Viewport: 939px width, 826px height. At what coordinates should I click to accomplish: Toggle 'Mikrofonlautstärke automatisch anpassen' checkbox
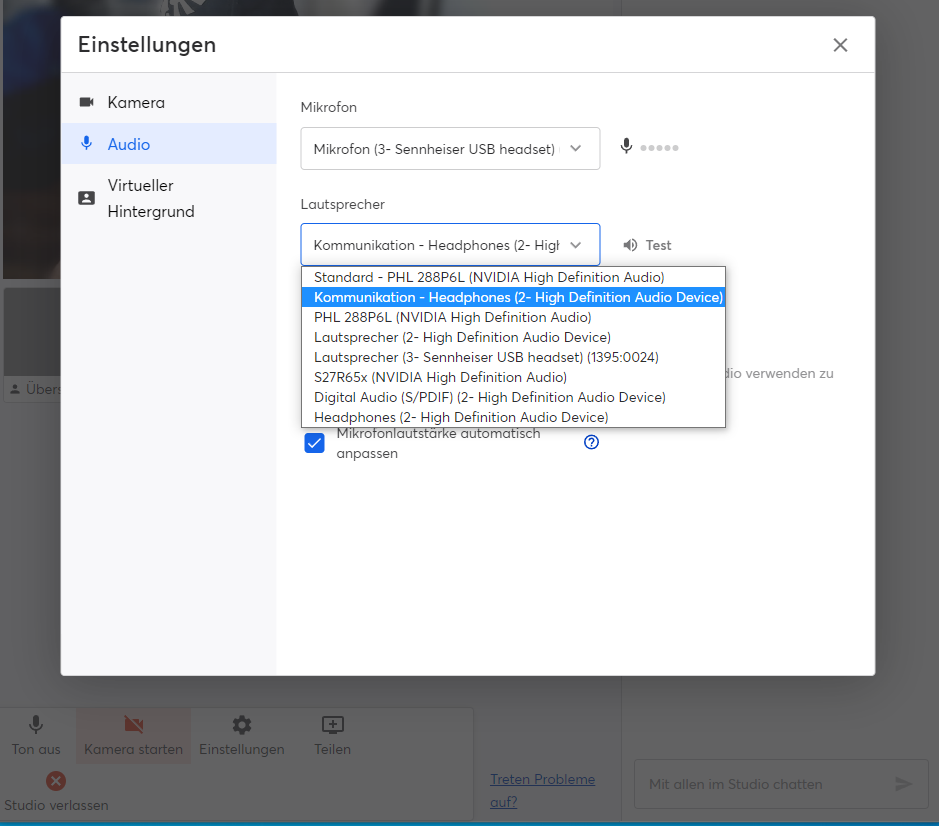point(314,443)
